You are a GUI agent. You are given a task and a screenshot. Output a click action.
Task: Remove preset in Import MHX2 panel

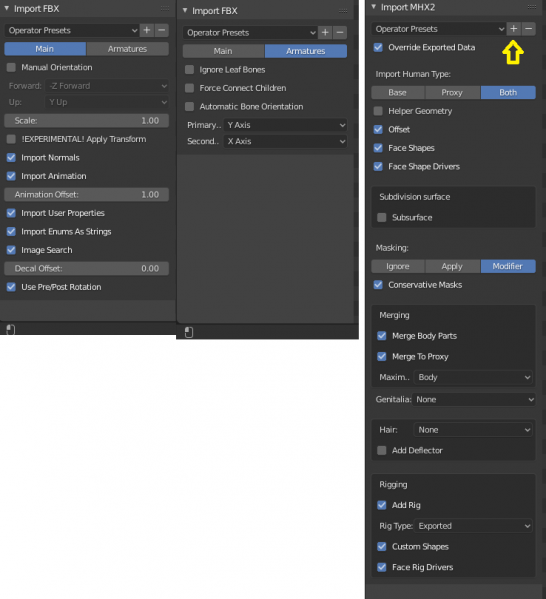528,29
